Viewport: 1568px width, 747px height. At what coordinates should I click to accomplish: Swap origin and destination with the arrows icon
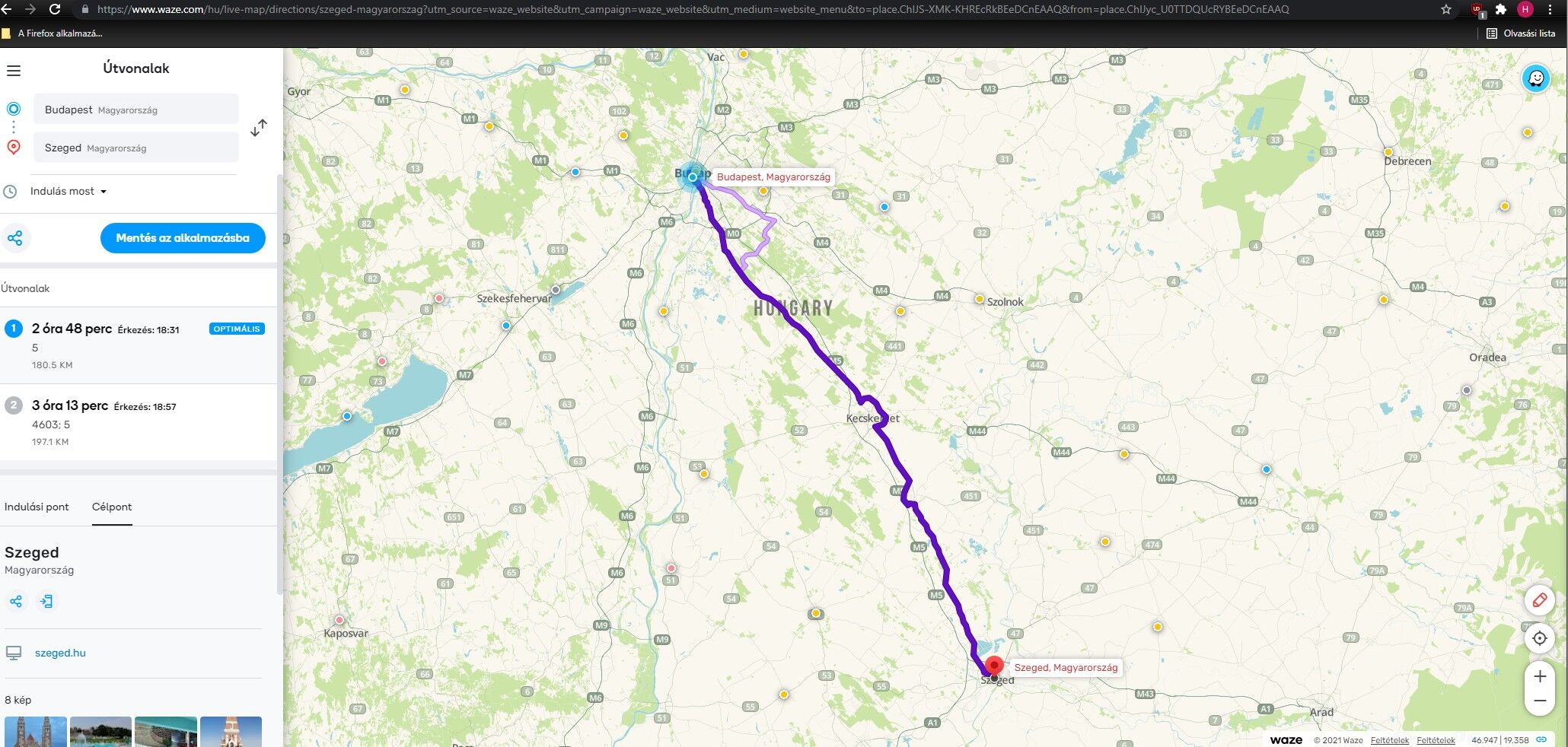click(259, 128)
